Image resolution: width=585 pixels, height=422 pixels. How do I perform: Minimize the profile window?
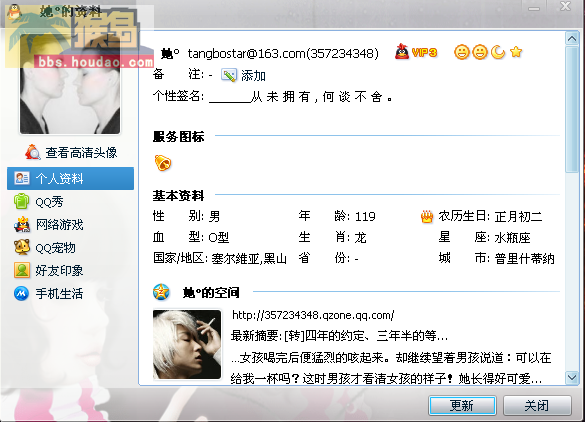tap(534, 7)
